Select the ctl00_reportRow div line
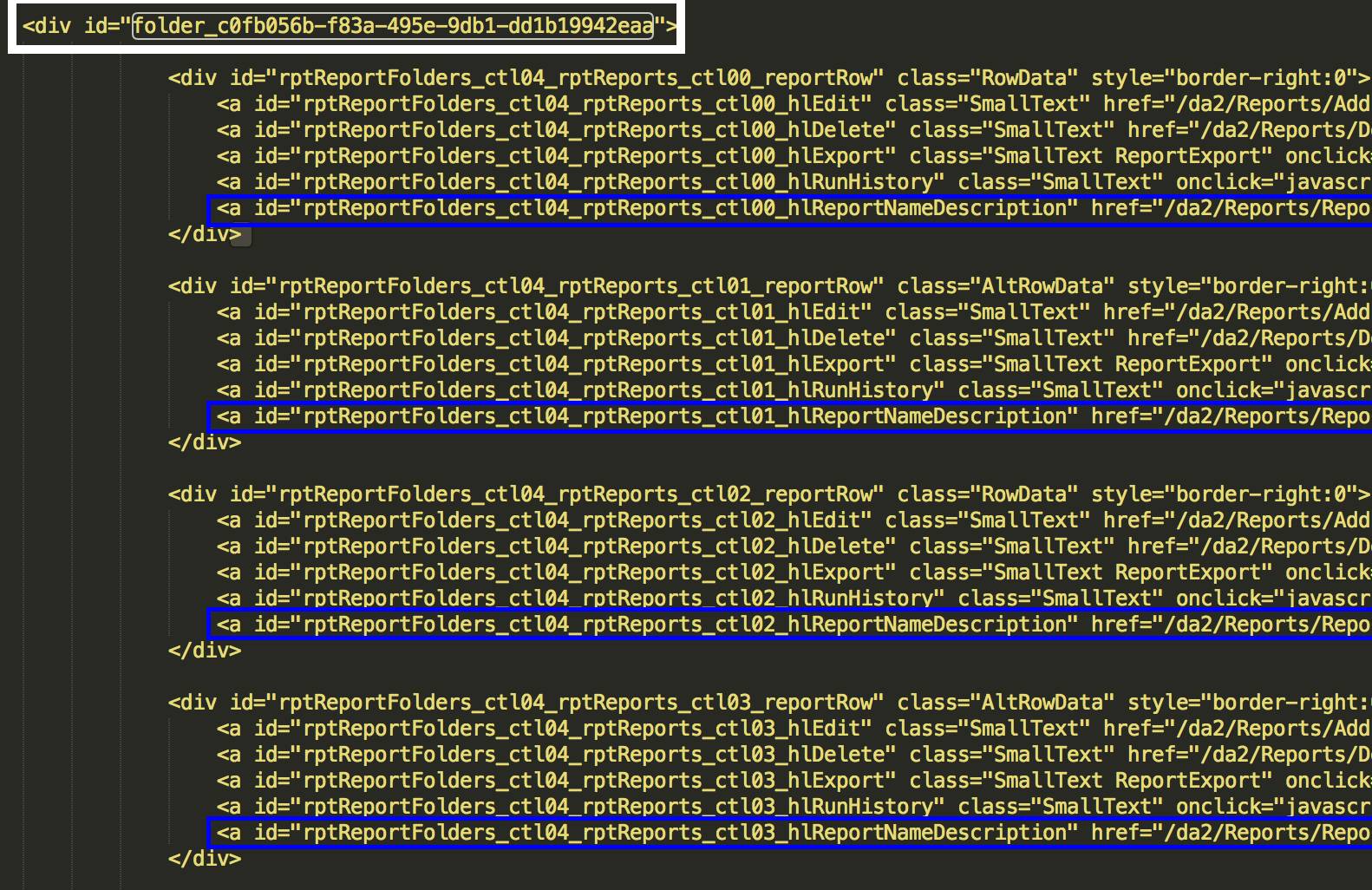 pyautogui.click(x=769, y=78)
